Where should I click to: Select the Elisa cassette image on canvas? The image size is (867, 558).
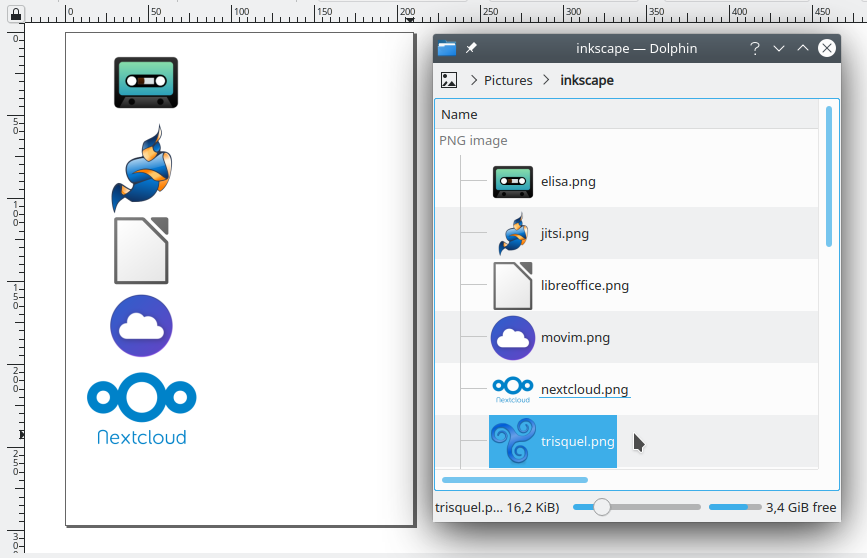pos(146,82)
